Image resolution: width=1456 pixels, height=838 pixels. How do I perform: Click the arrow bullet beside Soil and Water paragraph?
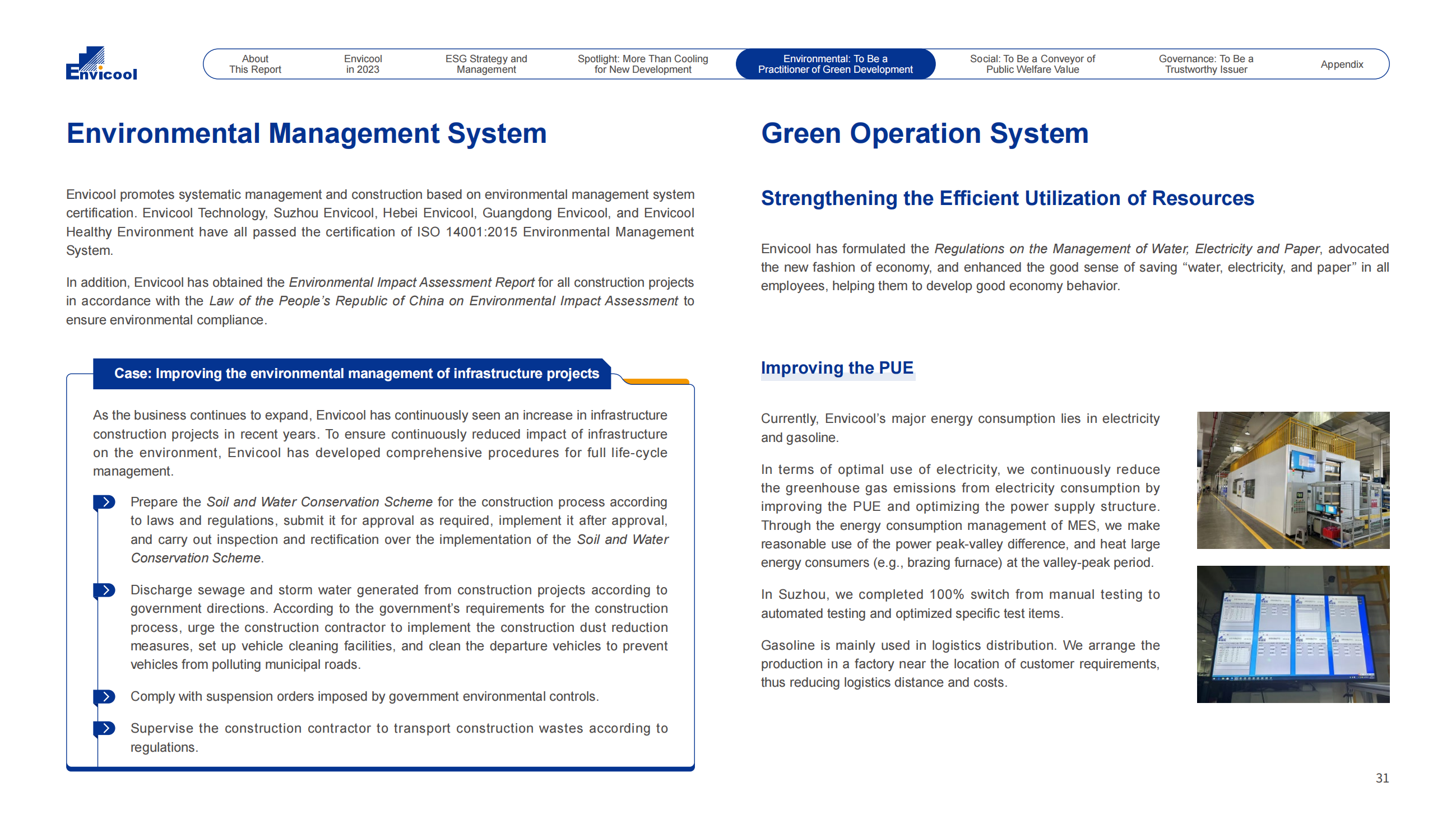pos(105,502)
